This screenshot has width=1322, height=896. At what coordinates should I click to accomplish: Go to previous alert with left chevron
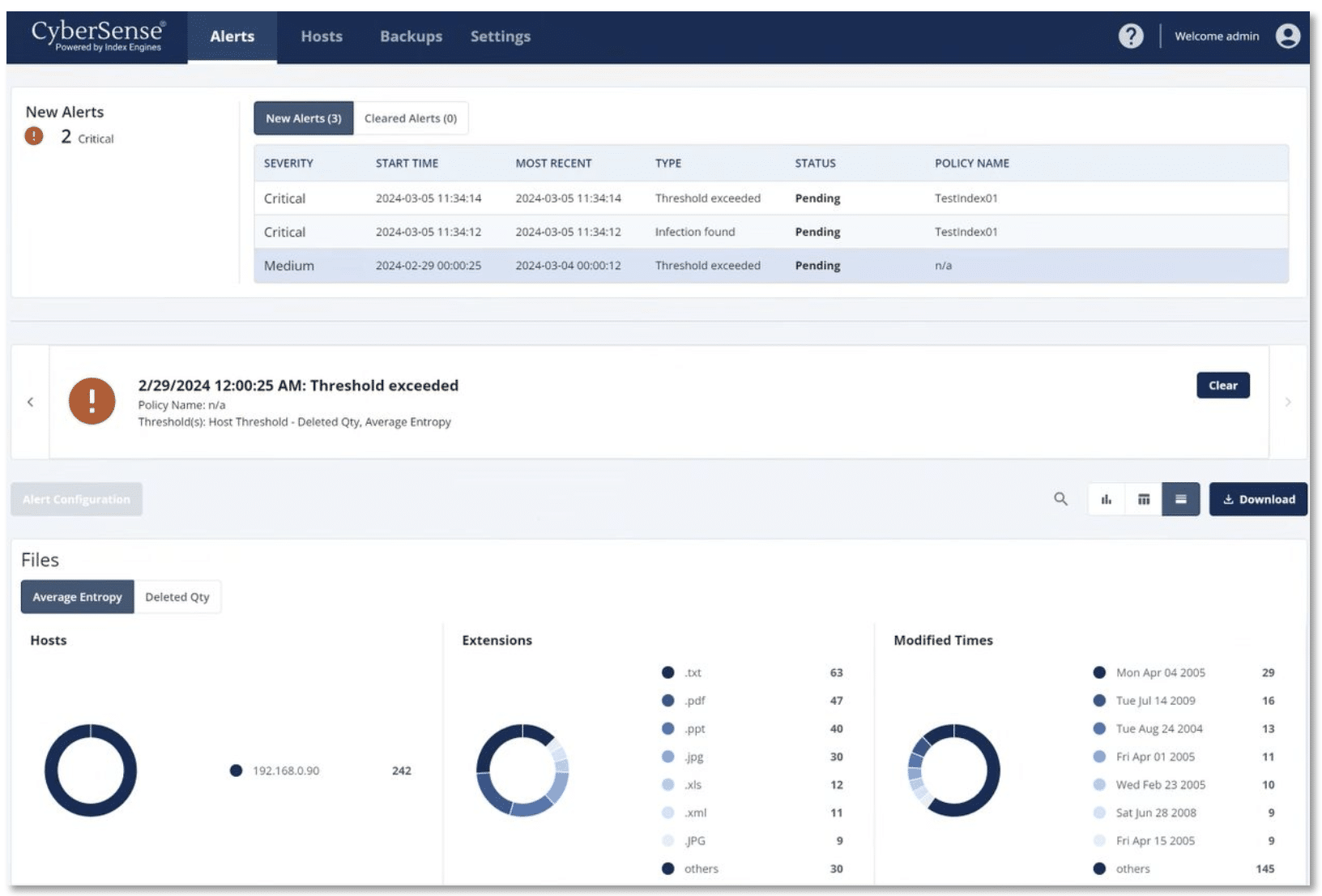tap(30, 402)
